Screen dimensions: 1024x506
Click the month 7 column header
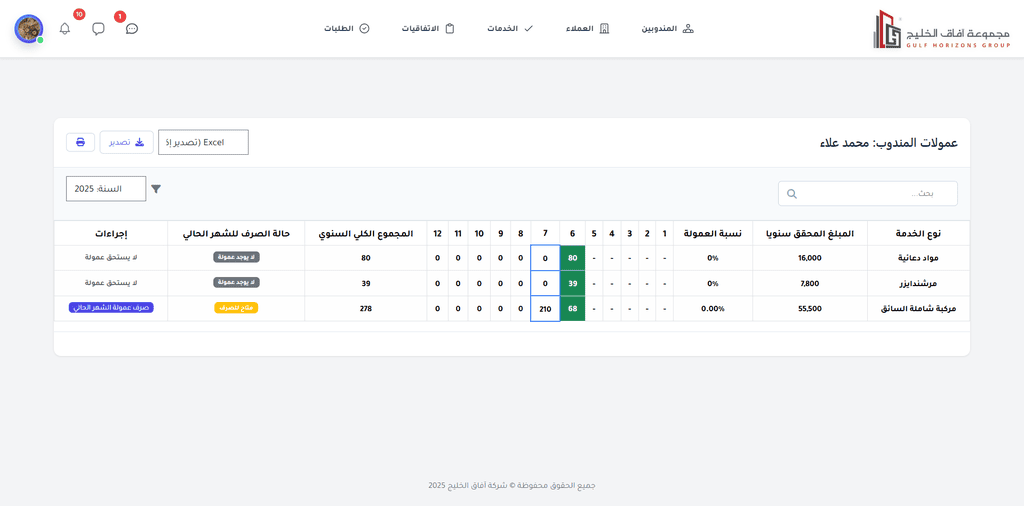(x=545, y=233)
